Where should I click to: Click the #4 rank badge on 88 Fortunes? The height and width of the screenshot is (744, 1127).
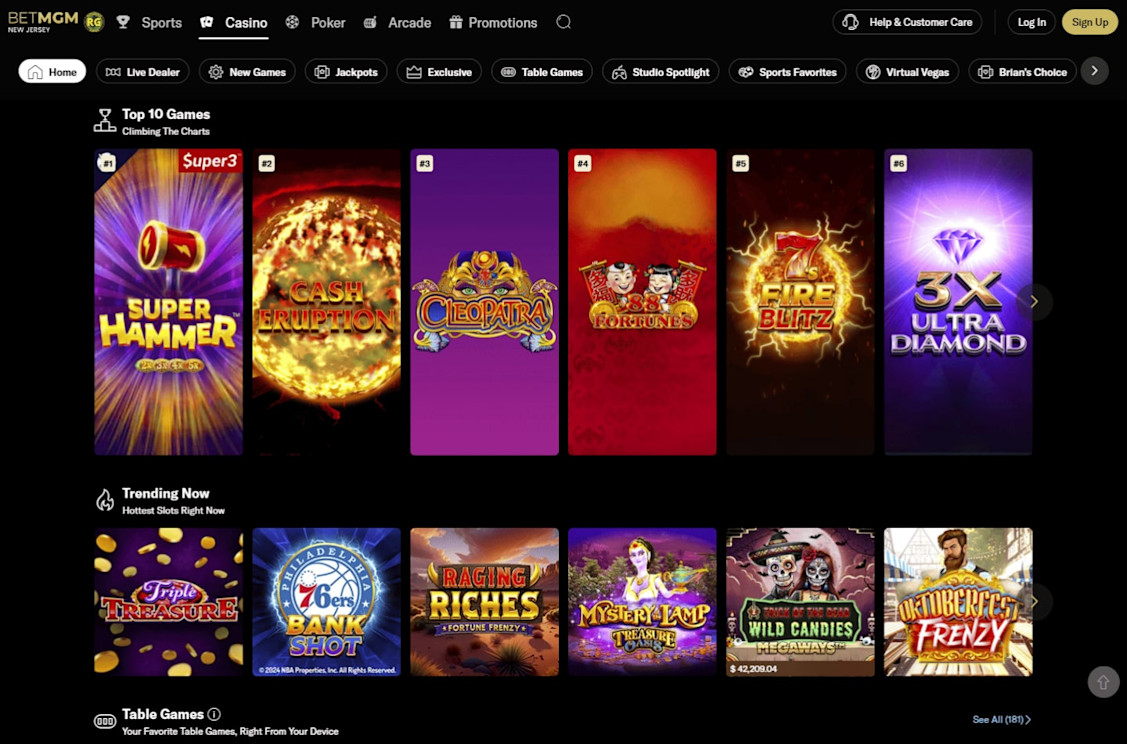click(x=583, y=163)
